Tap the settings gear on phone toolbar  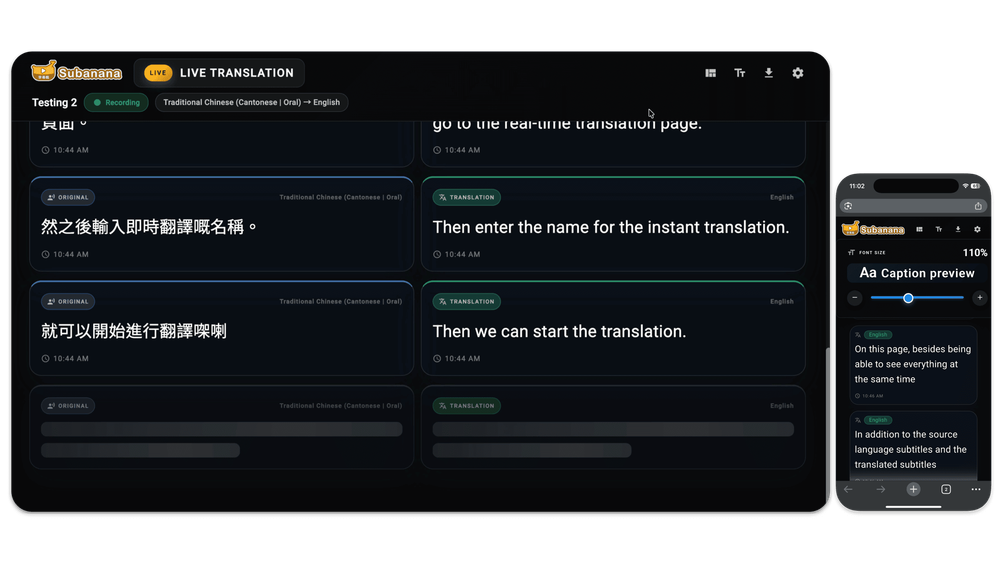[977, 229]
